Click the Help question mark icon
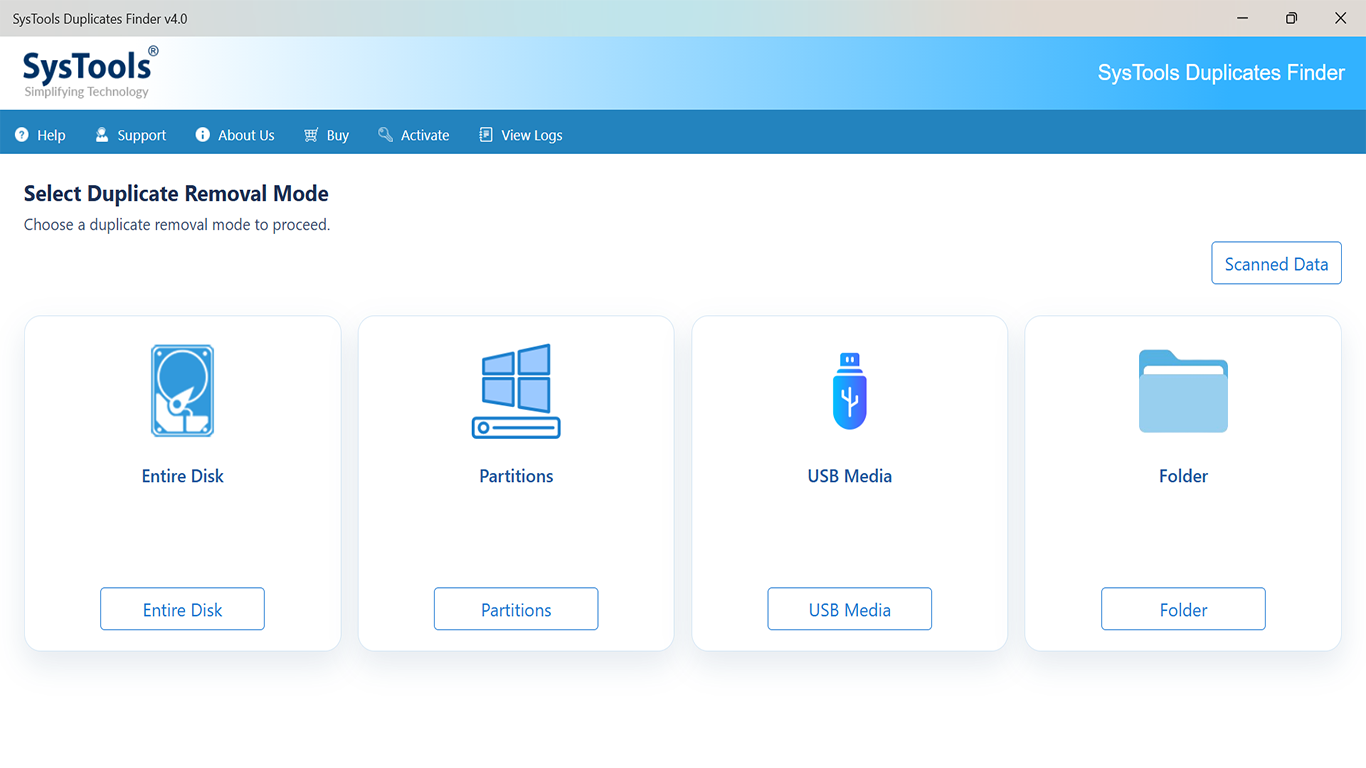 [22, 135]
